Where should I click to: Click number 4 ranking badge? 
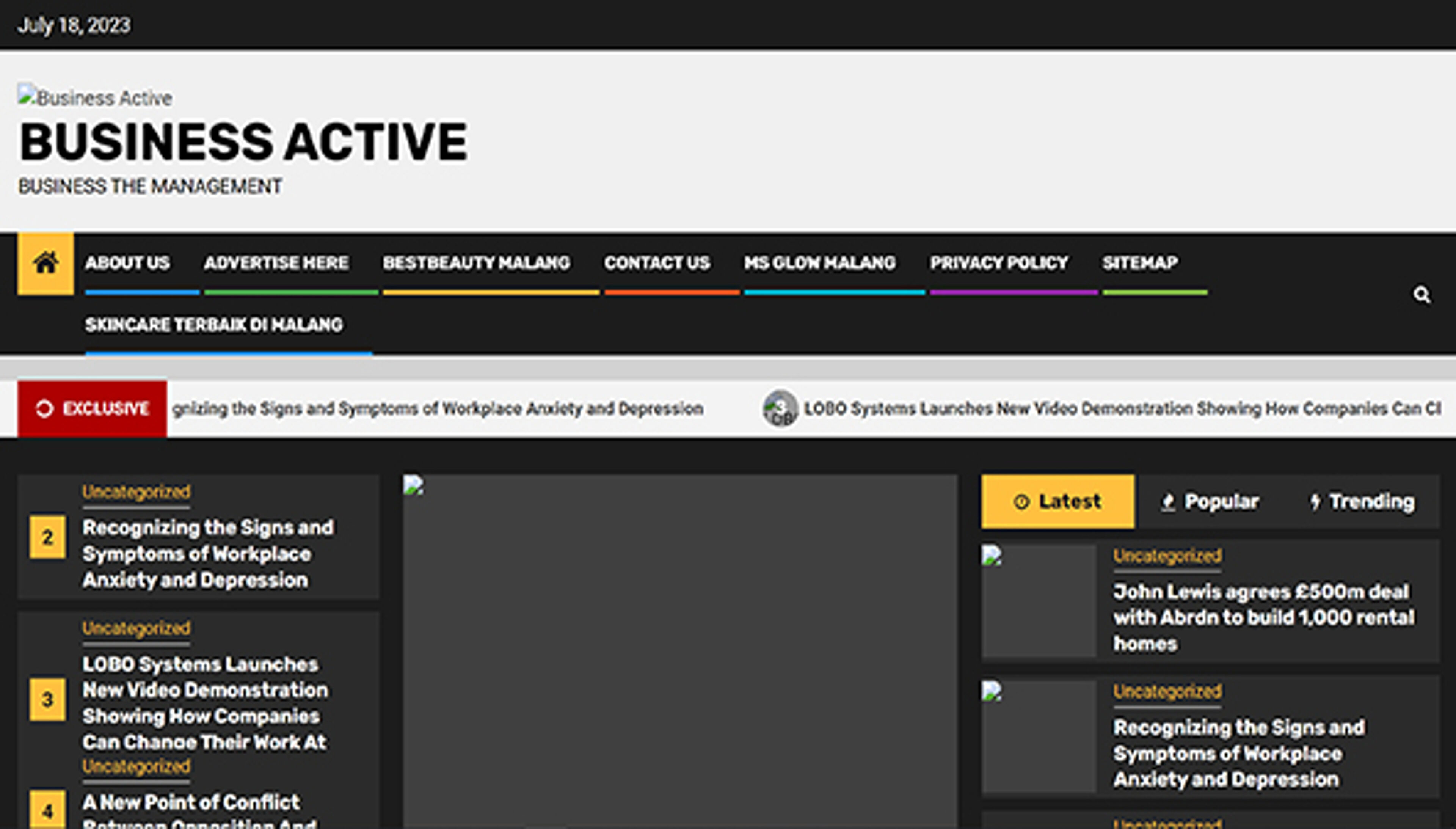(47, 810)
